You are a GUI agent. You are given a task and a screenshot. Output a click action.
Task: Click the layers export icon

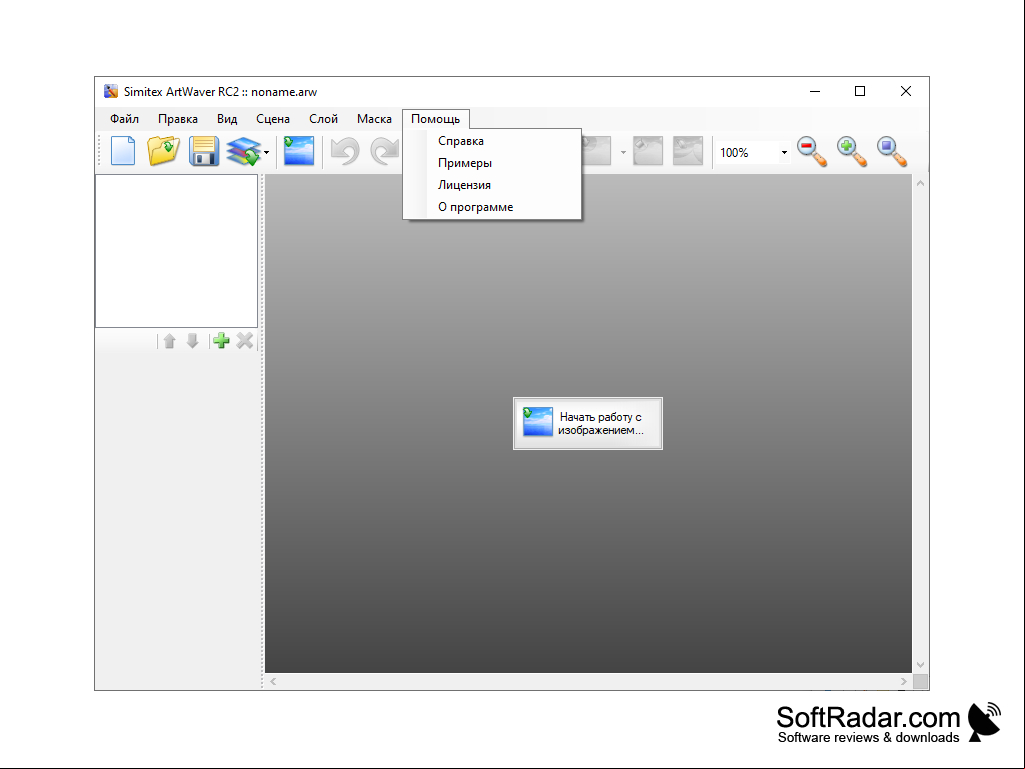pyautogui.click(x=243, y=151)
